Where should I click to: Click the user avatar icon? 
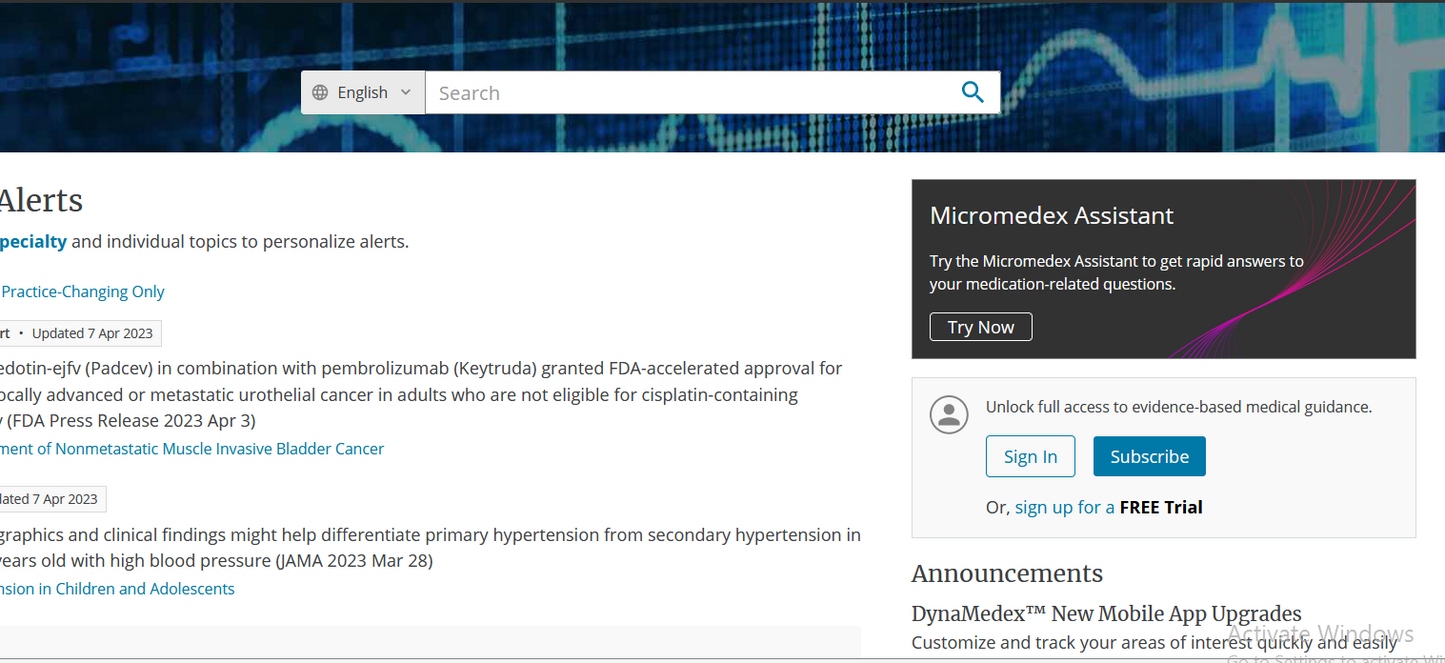[x=949, y=414]
